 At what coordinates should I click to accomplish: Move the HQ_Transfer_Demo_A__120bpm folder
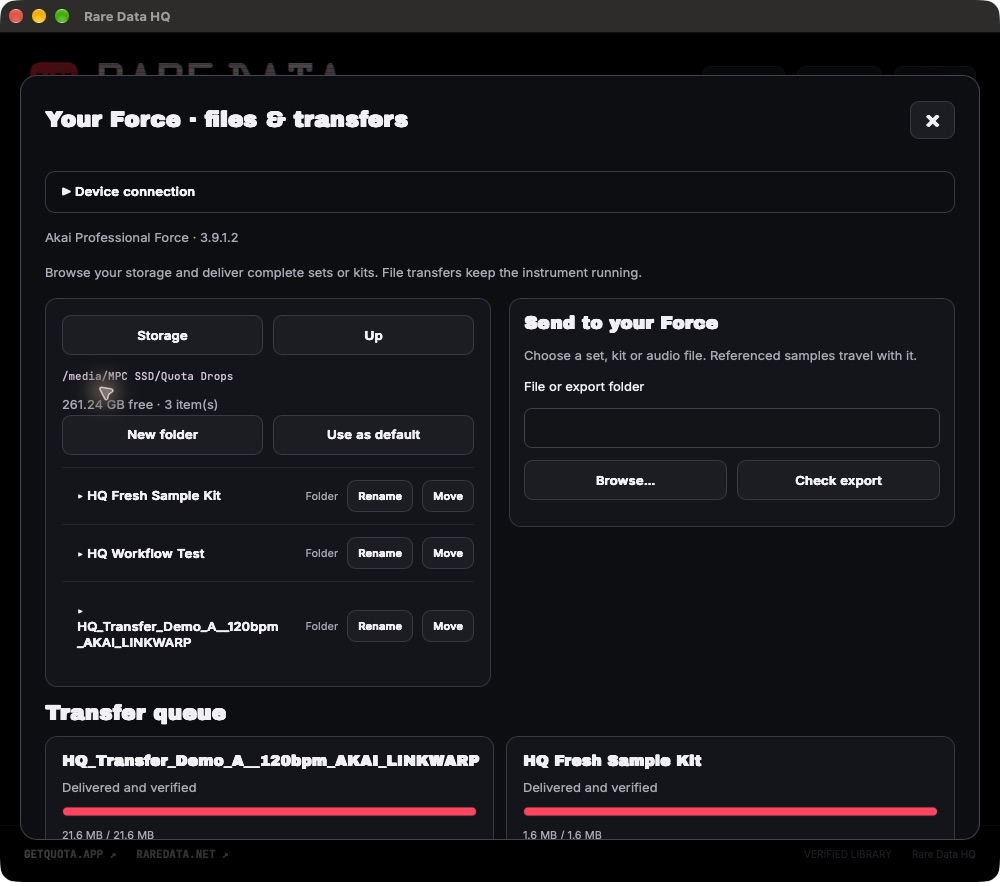coord(448,626)
